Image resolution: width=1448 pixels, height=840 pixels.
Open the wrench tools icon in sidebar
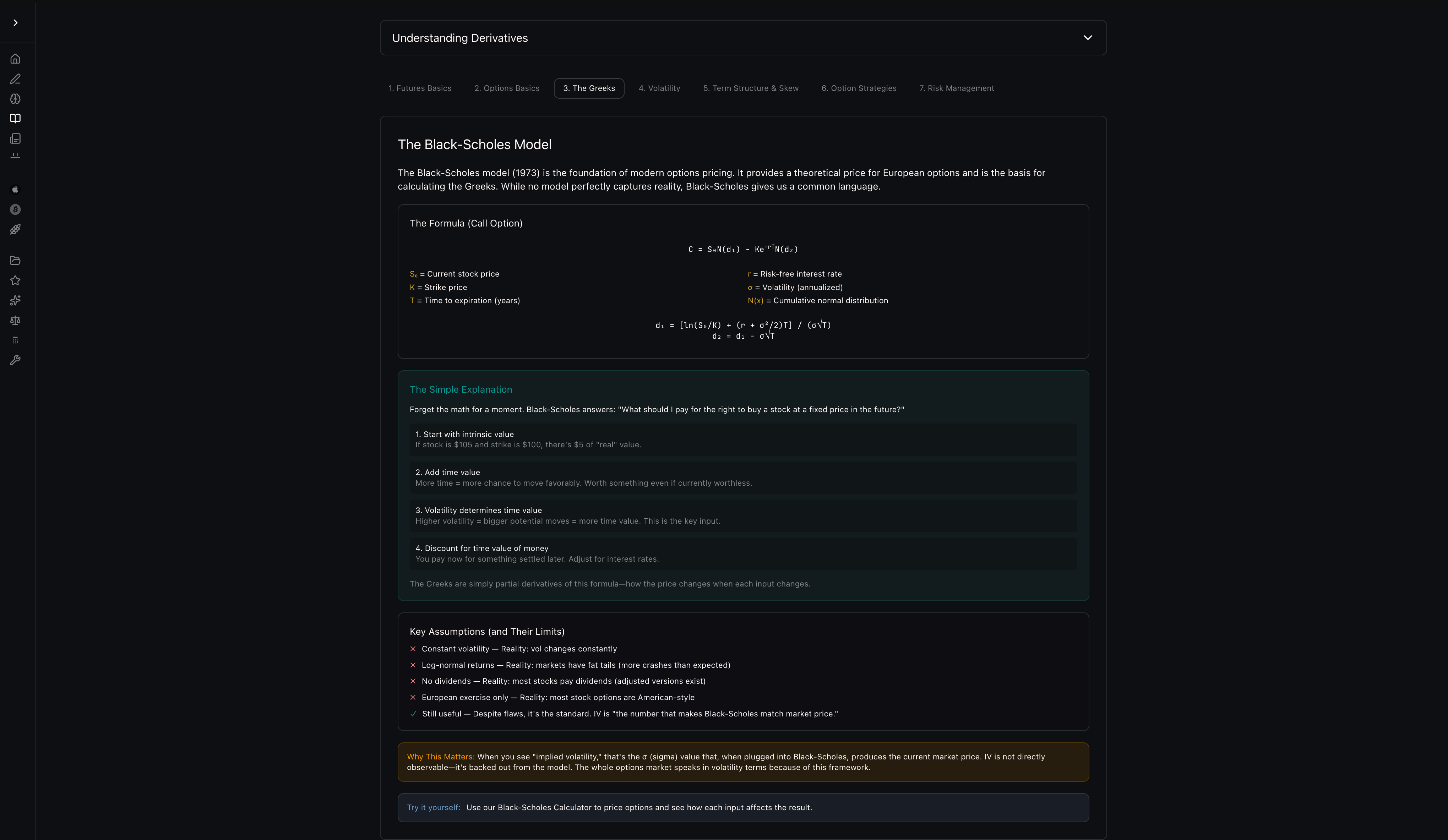[x=16, y=360]
